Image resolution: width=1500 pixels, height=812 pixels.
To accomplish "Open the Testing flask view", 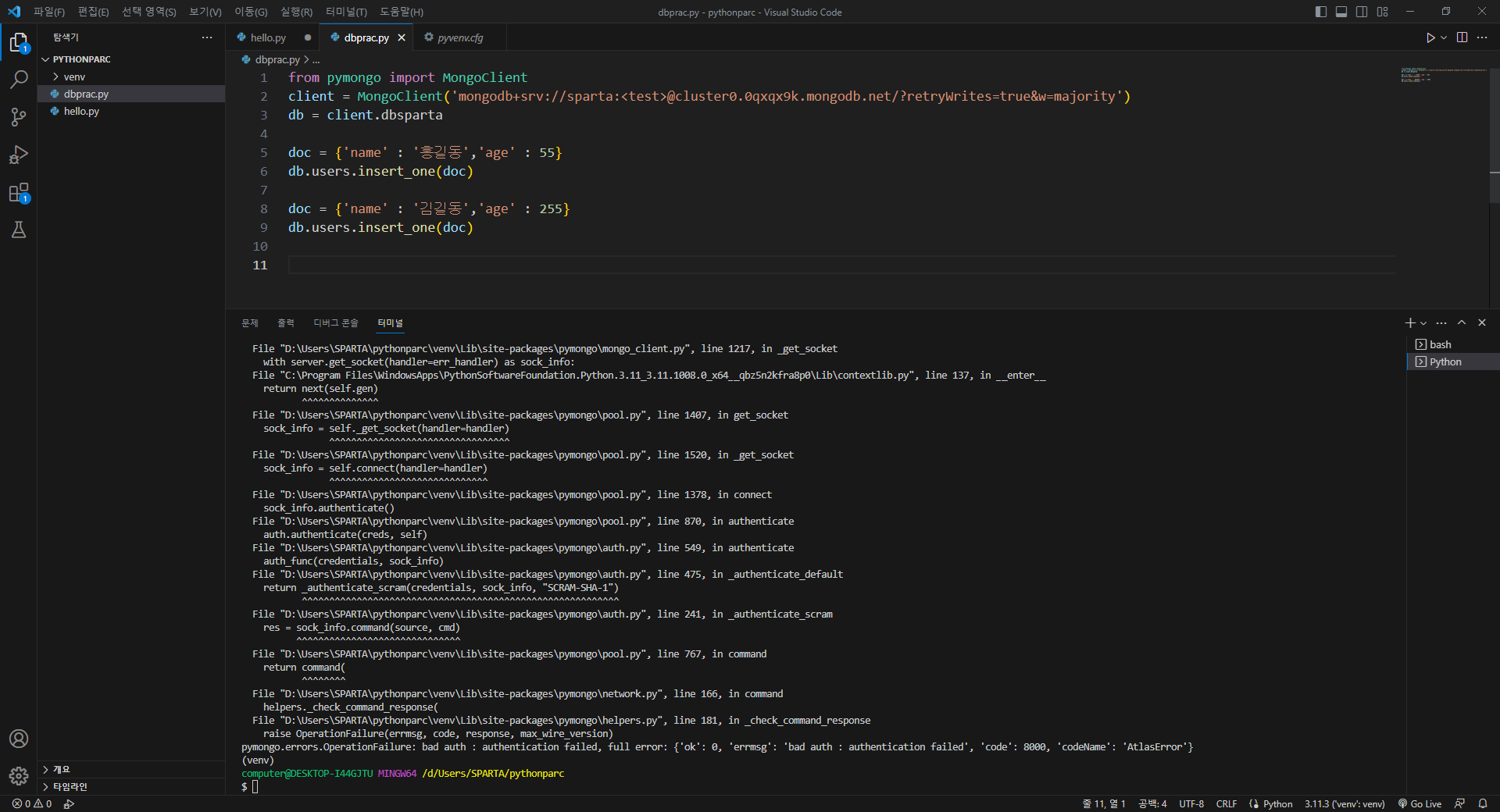I will point(19,230).
